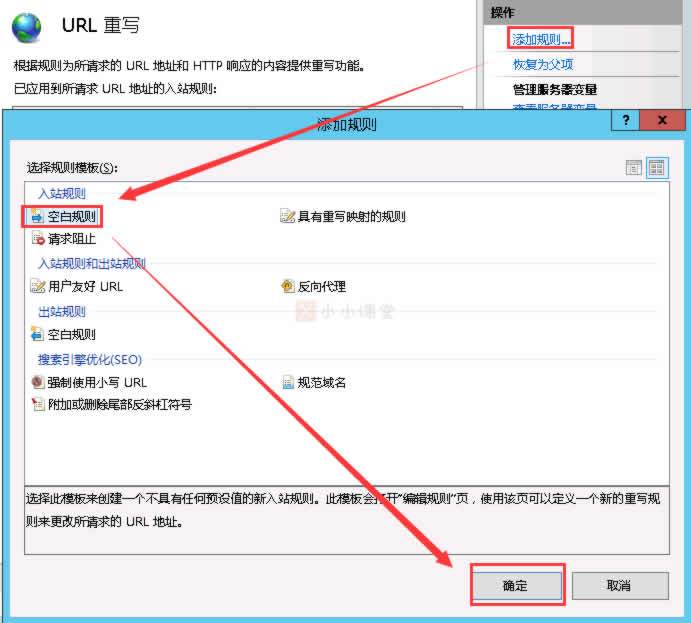Viewport: 691px width, 623px height.
Task: Open help with the ? button
Action: 625,120
